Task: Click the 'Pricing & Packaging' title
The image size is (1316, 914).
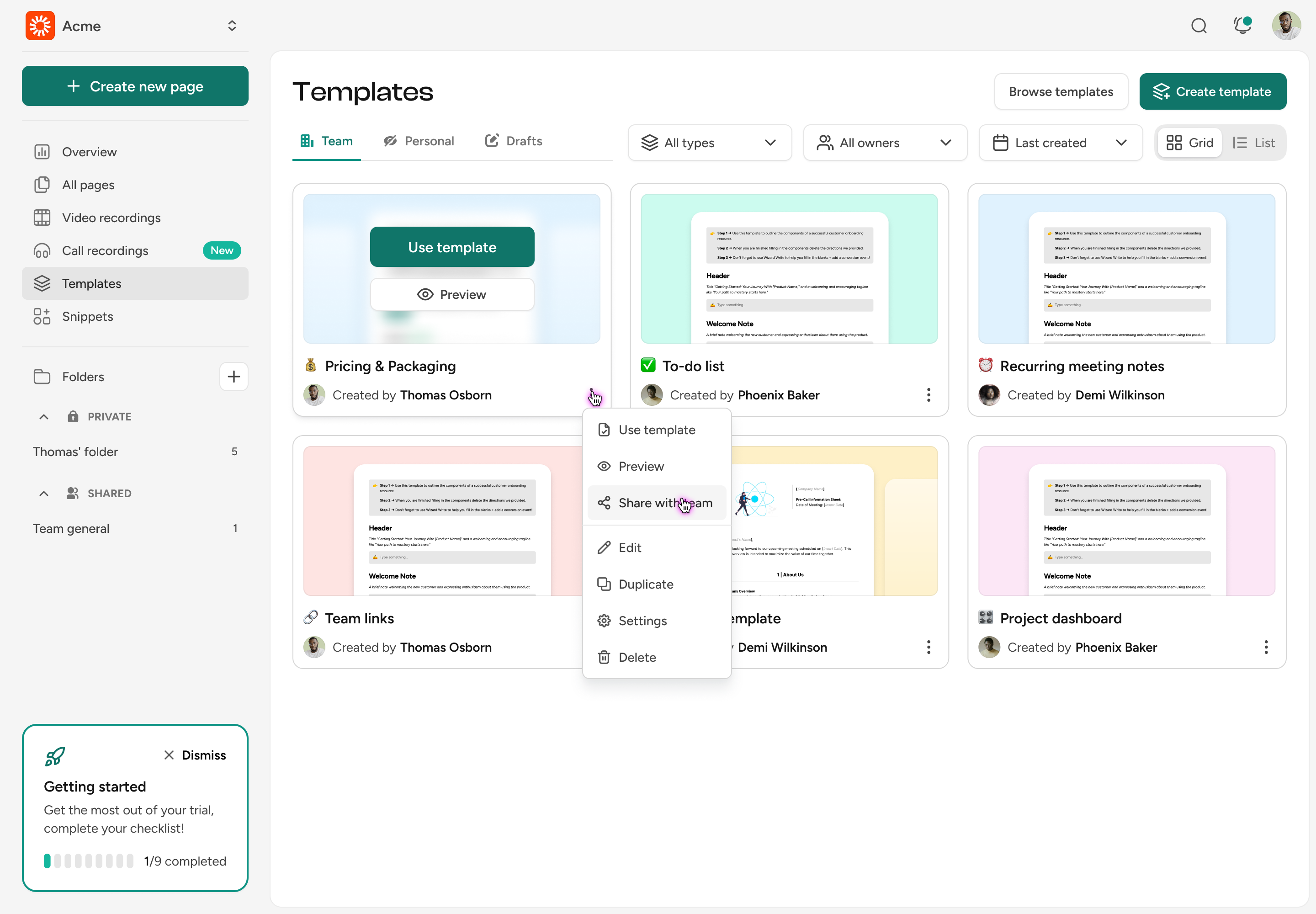Action: (390, 366)
